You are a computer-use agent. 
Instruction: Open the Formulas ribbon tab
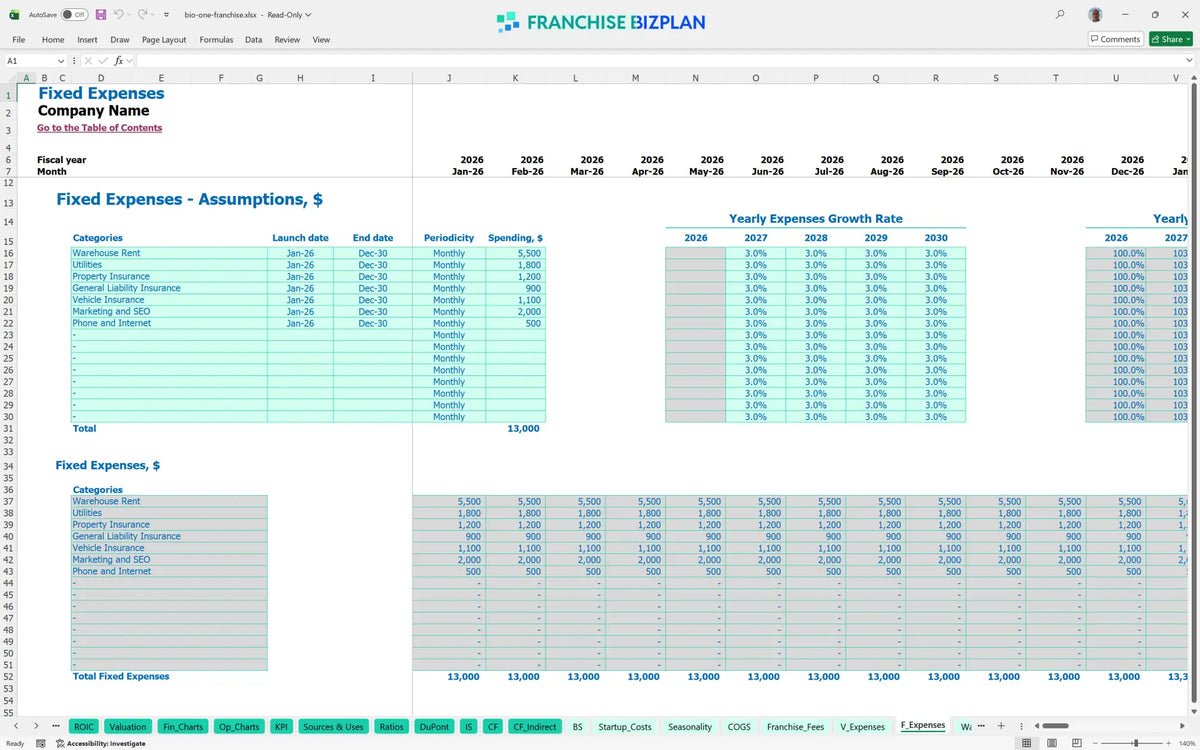(216, 40)
